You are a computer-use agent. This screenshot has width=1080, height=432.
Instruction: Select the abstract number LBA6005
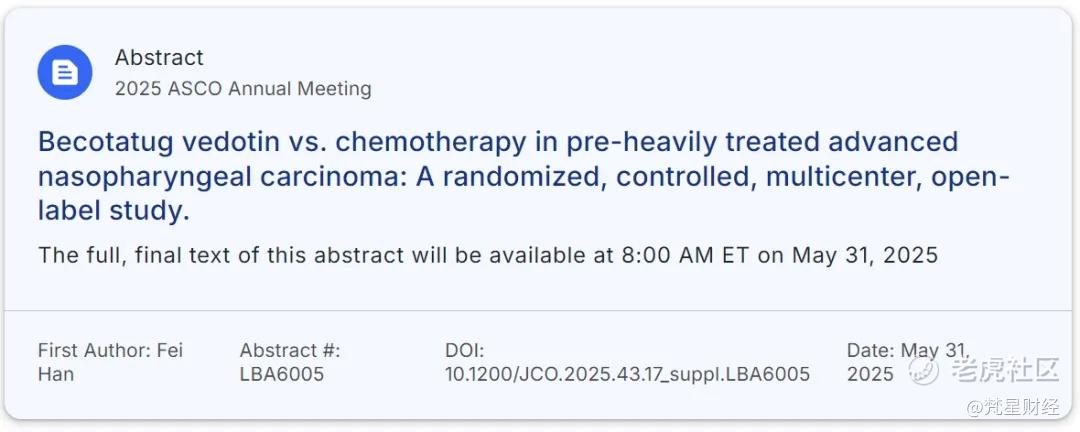click(282, 374)
